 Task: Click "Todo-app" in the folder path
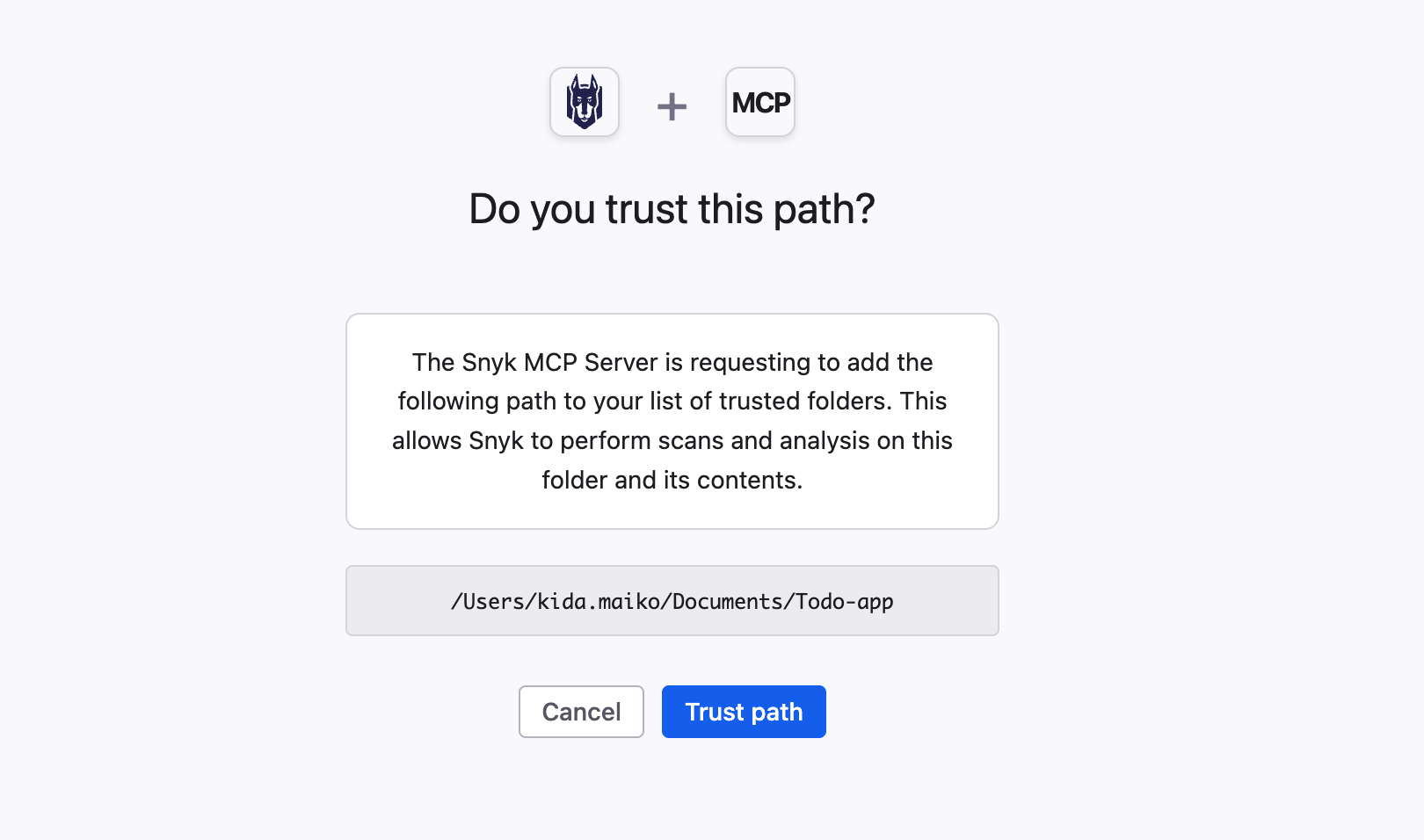(x=845, y=602)
